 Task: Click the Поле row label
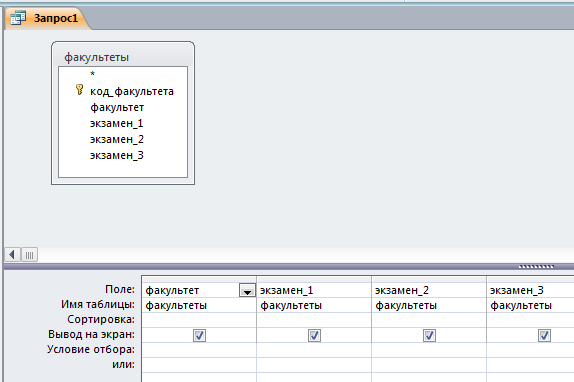click(x=120, y=289)
